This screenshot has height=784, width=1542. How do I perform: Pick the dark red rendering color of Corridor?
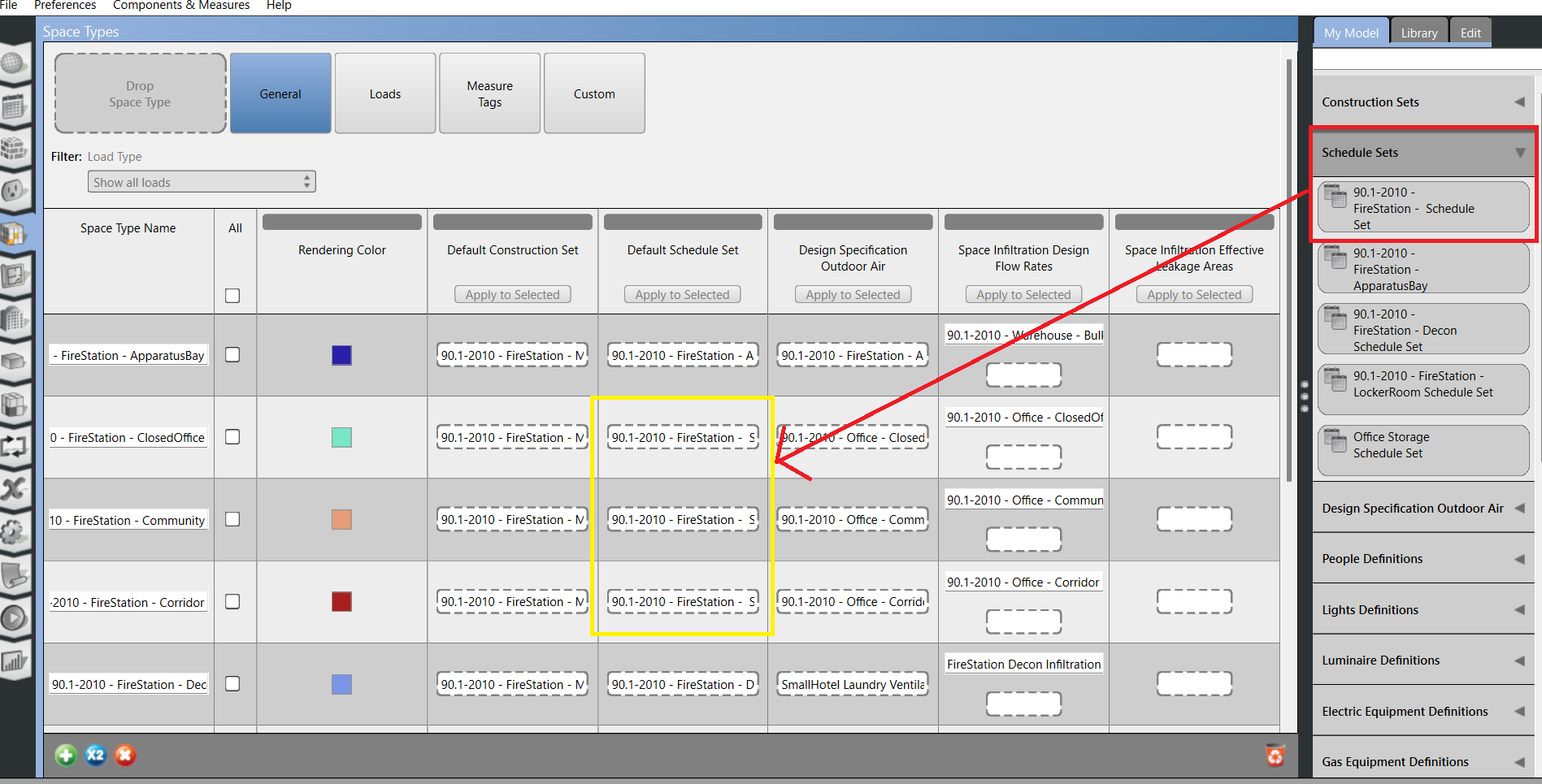tap(342, 602)
